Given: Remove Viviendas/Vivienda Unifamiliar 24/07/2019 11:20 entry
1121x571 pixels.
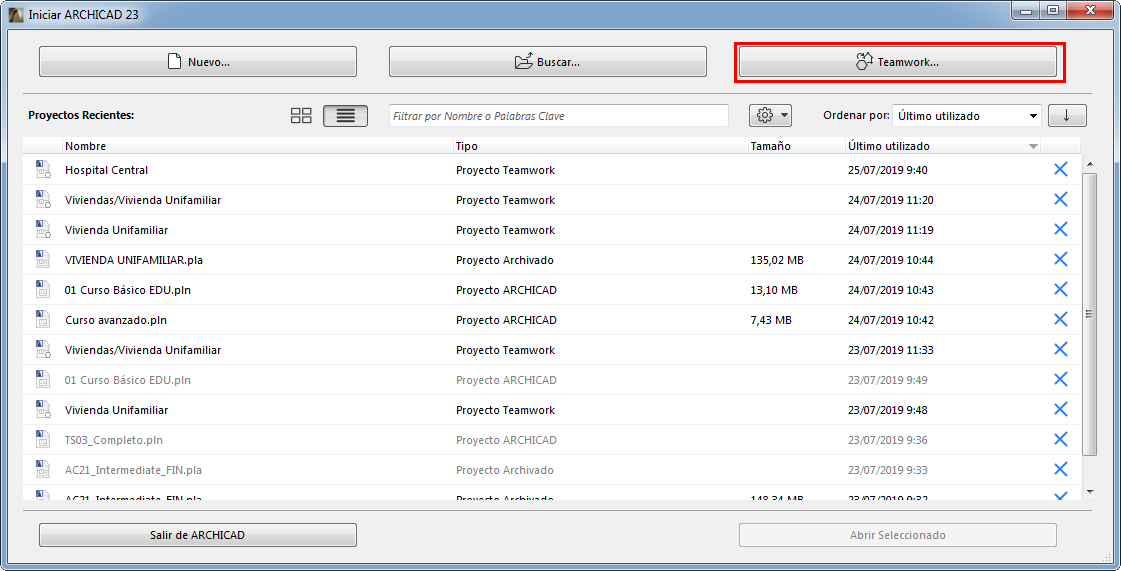Looking at the screenshot, I should 1061,199.
